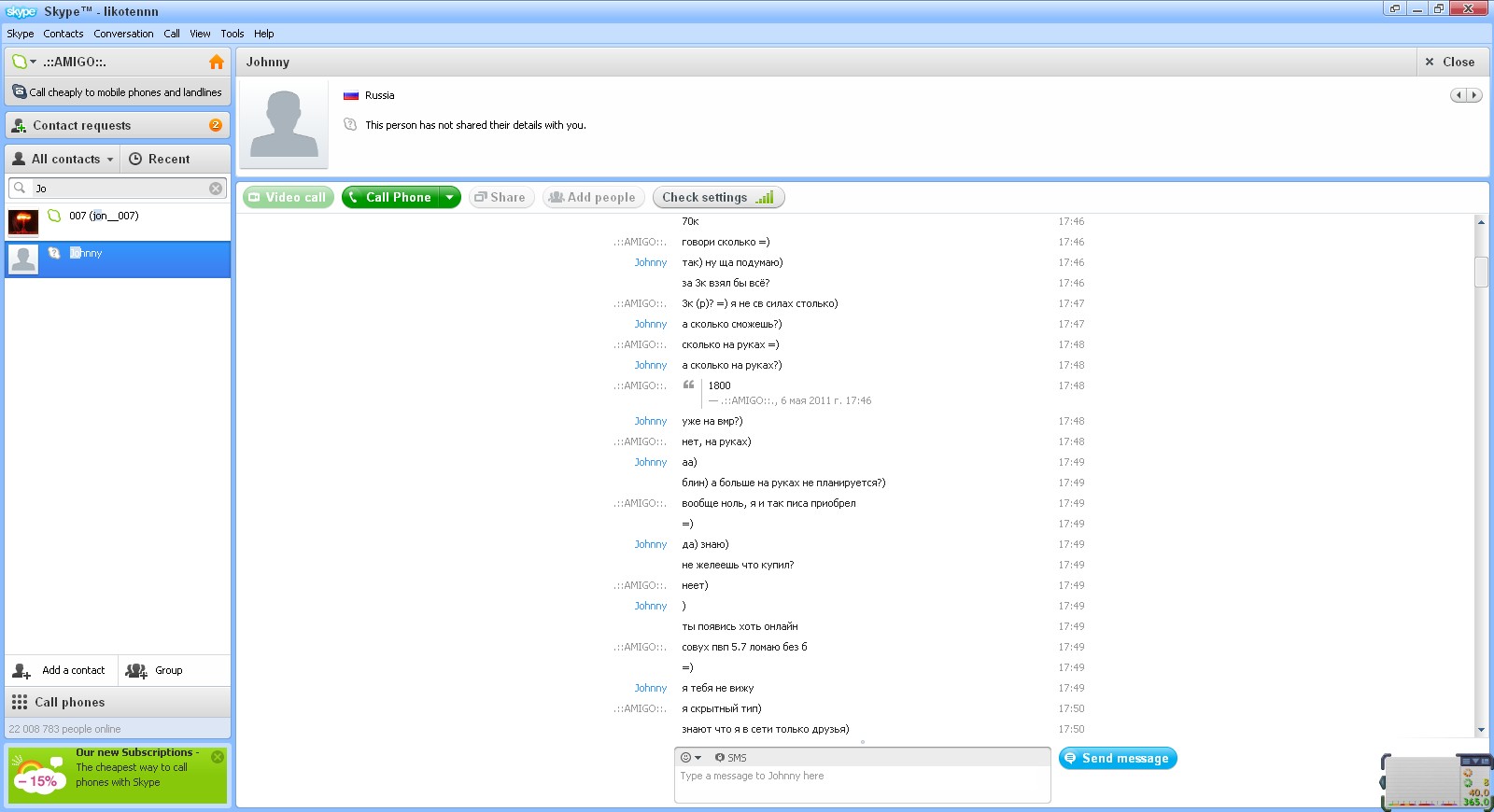Click the Johnny header name above profile

[x=268, y=62]
